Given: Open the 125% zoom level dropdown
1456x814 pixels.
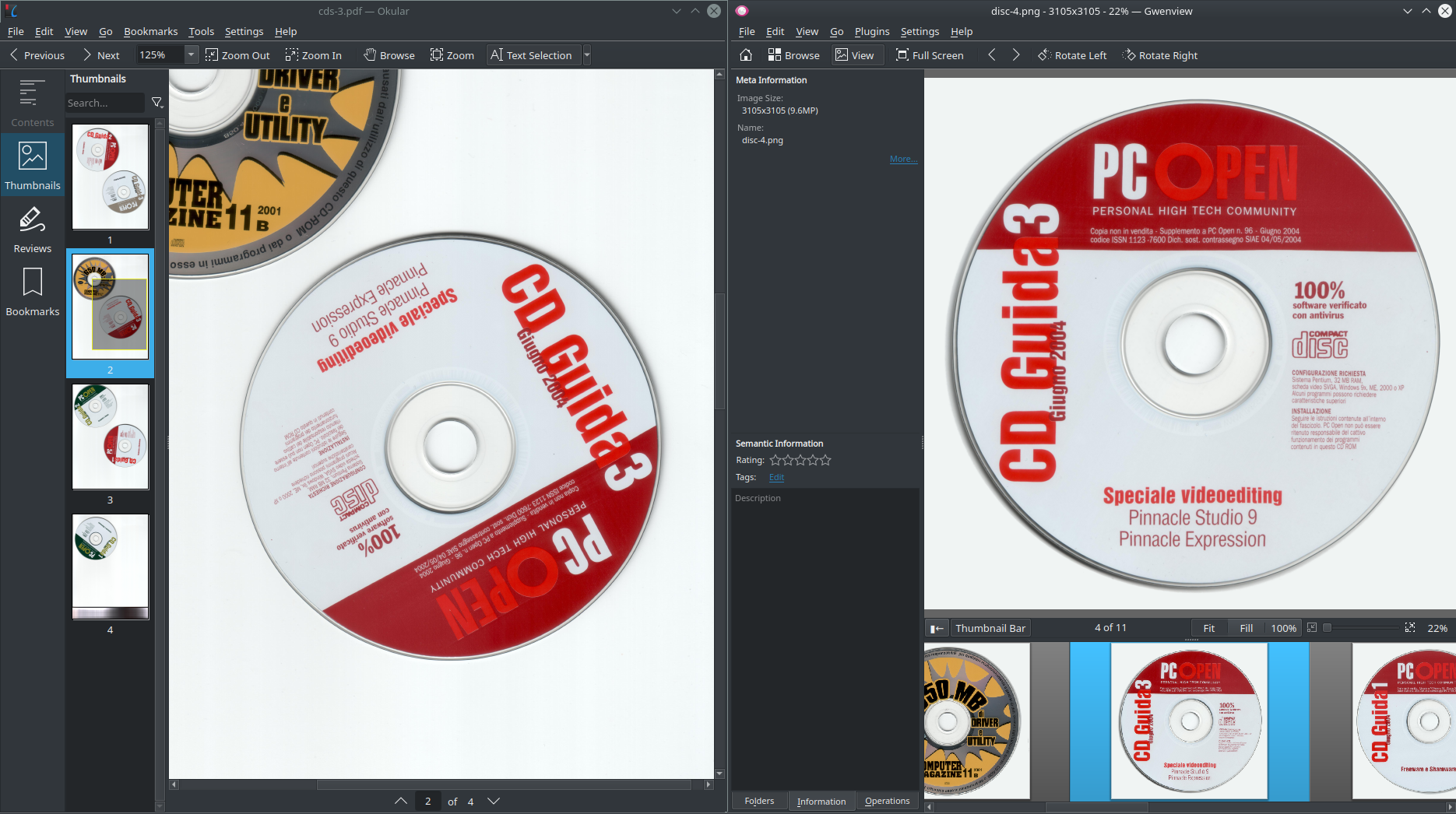Looking at the screenshot, I should (191, 55).
